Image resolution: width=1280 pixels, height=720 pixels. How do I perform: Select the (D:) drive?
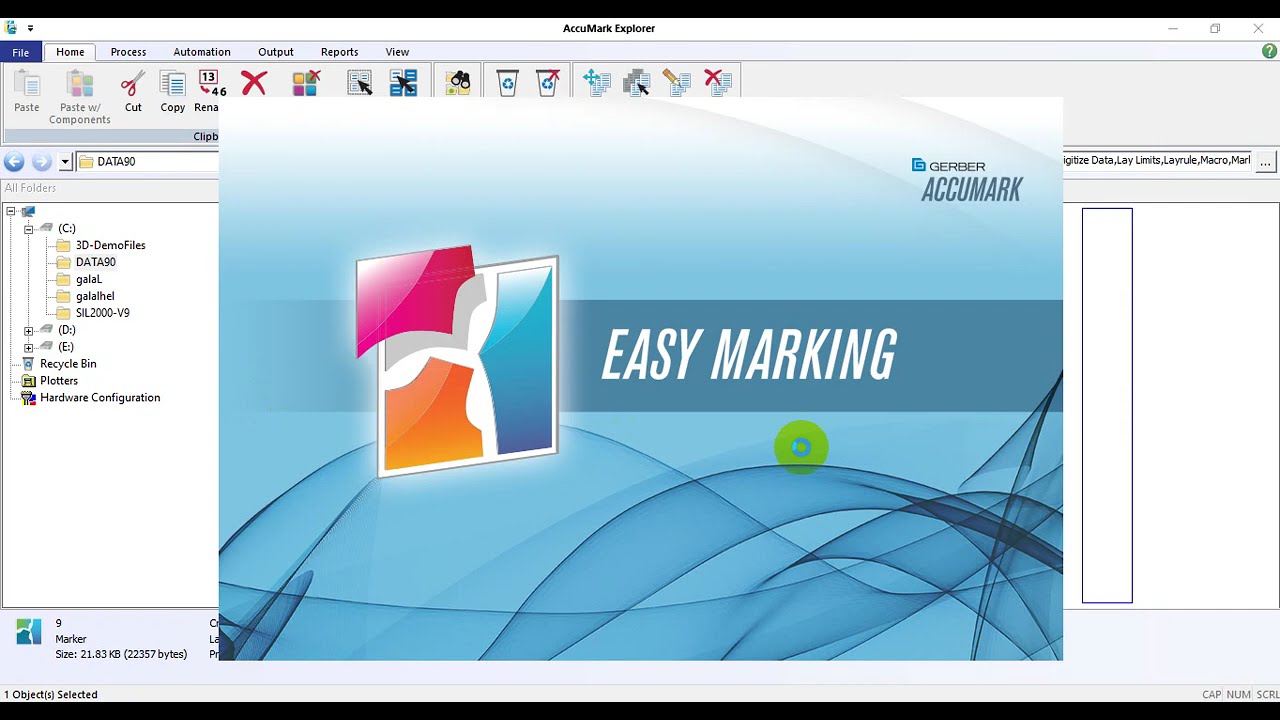pyautogui.click(x=67, y=330)
